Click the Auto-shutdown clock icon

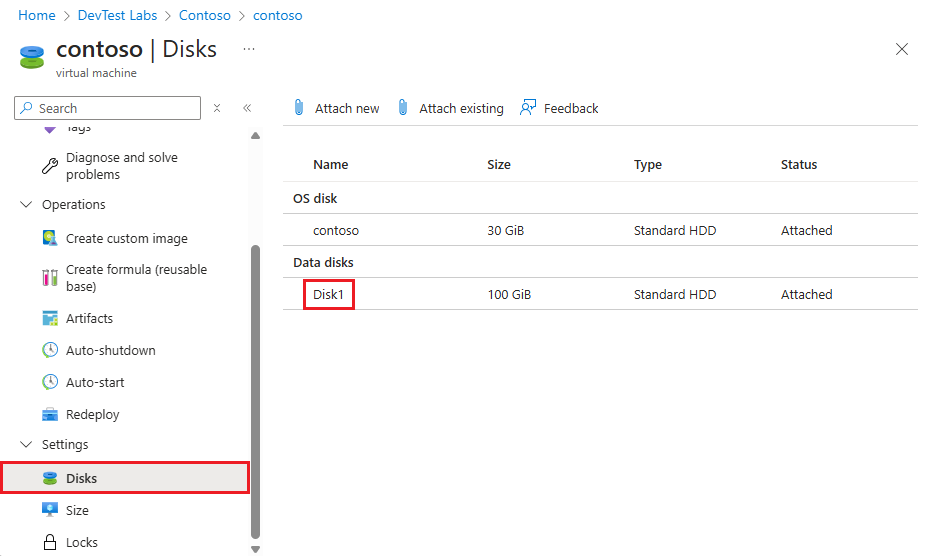[50, 350]
